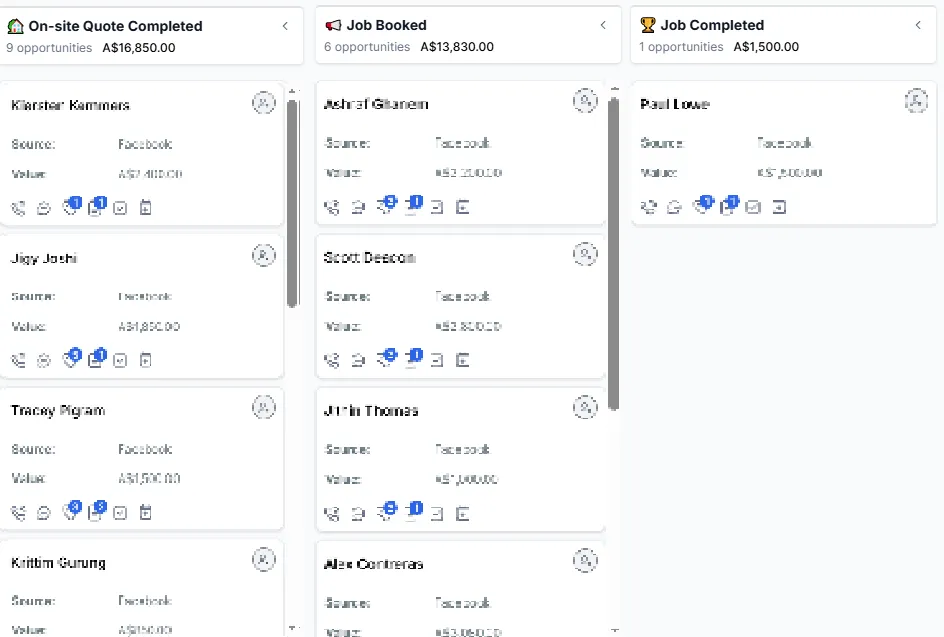Screen dimensions: 944x637
Task: Click the message icon on Ashraf Ghanem's card
Action: click(x=358, y=208)
